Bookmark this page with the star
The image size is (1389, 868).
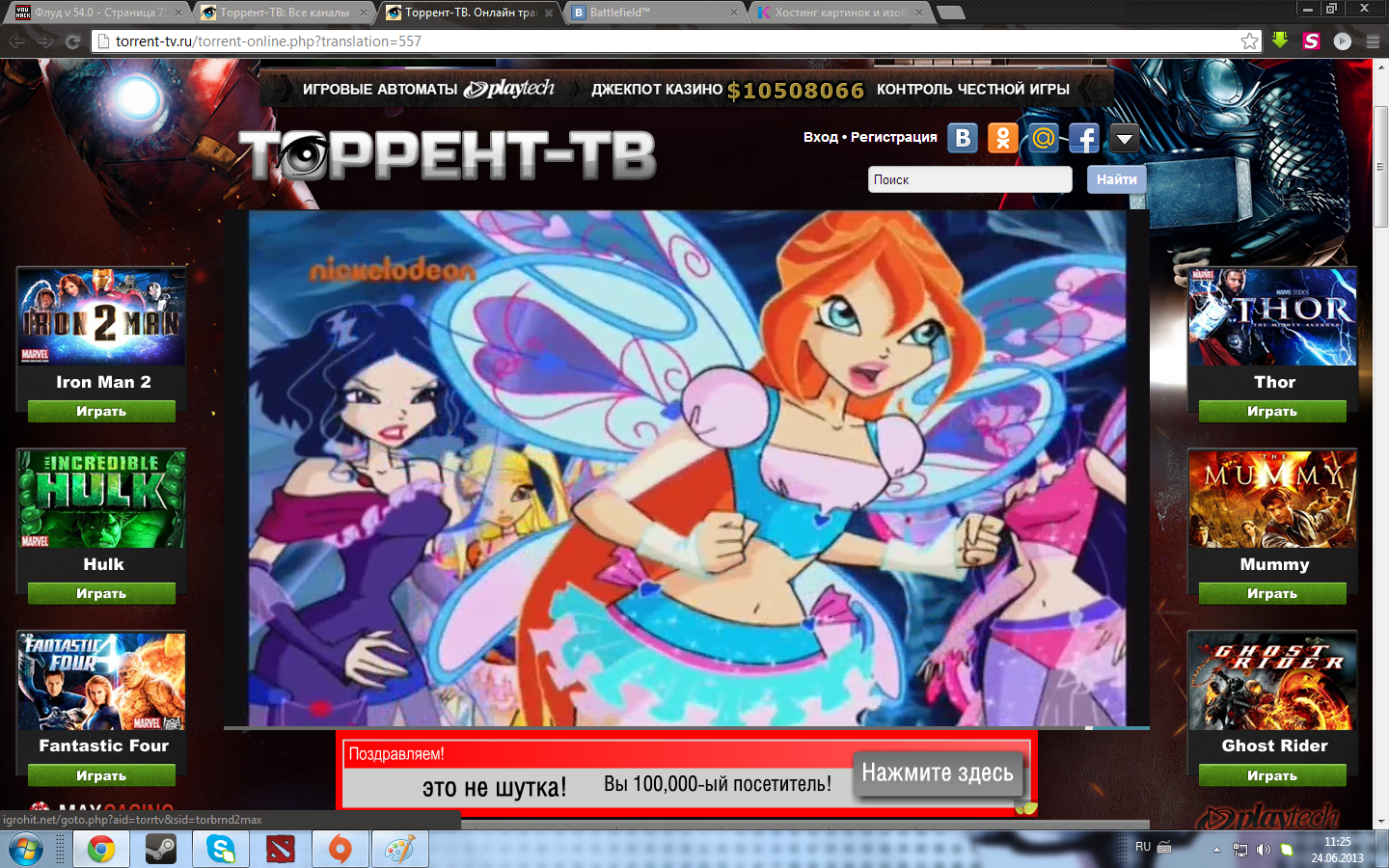1249,41
